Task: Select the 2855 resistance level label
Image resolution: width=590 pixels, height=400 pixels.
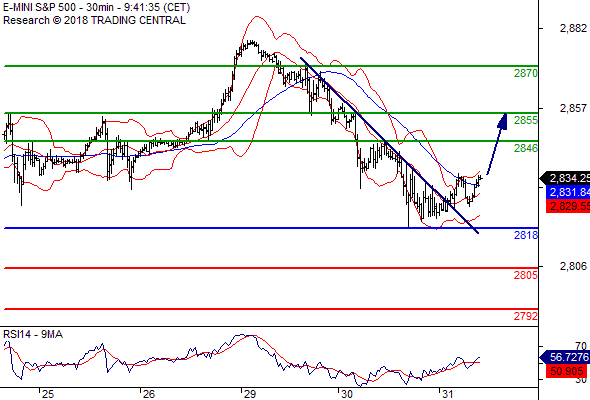Action: point(526,120)
